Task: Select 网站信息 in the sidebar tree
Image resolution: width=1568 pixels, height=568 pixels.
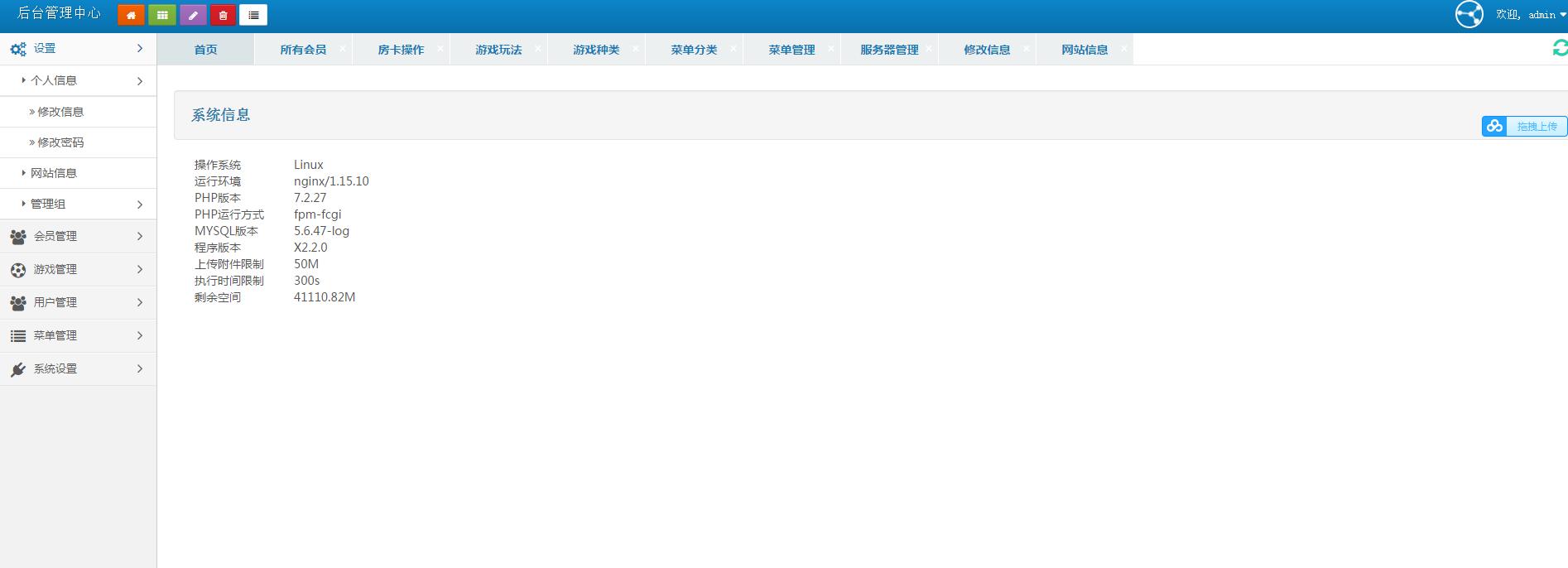Action: click(54, 173)
